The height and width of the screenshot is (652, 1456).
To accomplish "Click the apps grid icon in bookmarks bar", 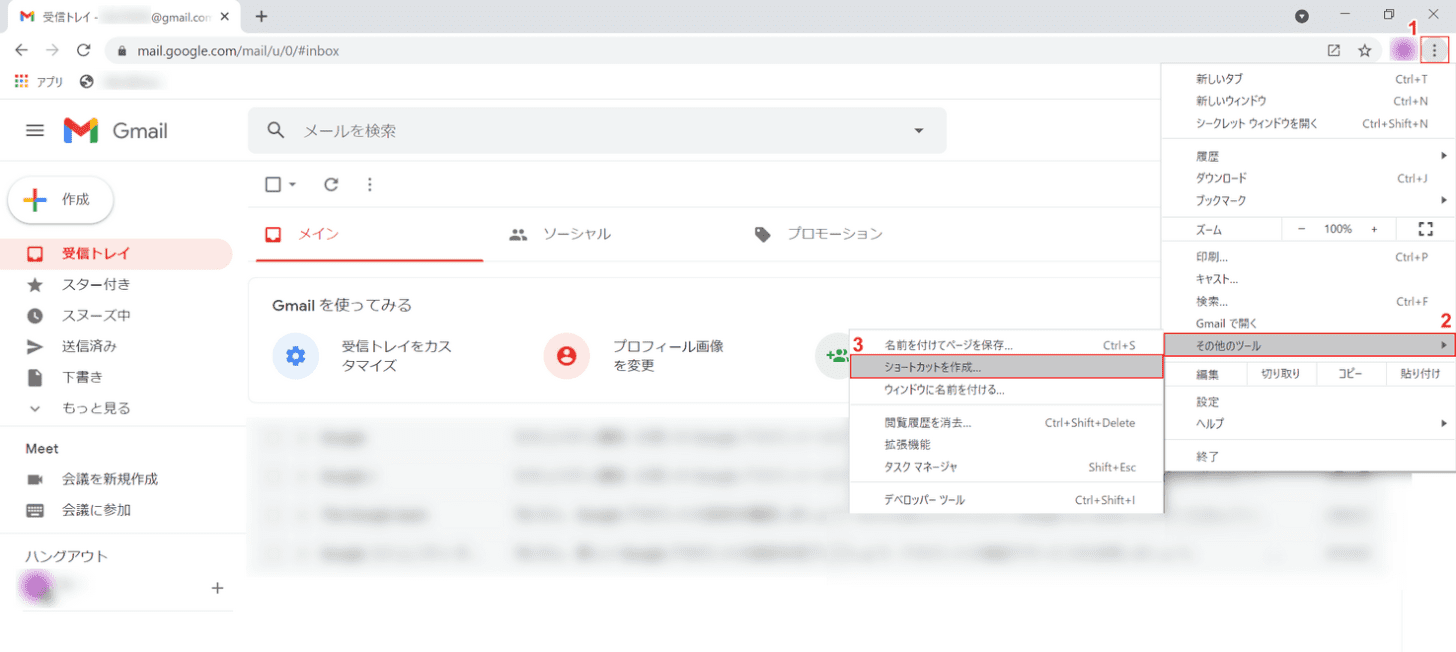I will coord(21,82).
